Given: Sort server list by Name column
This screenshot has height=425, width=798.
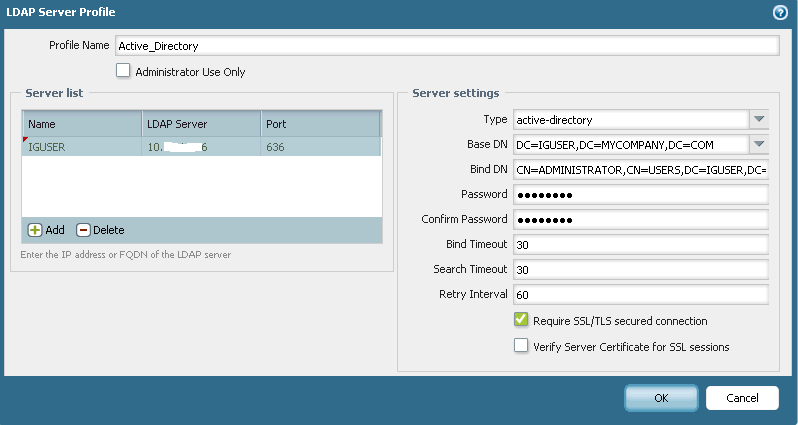Looking at the screenshot, I should [81, 124].
